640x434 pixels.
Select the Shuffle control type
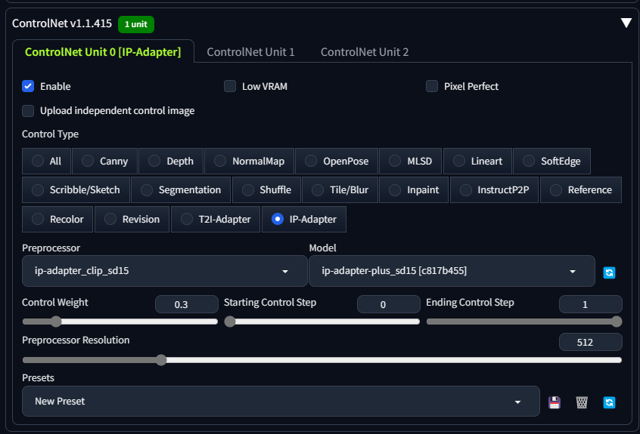click(267, 190)
